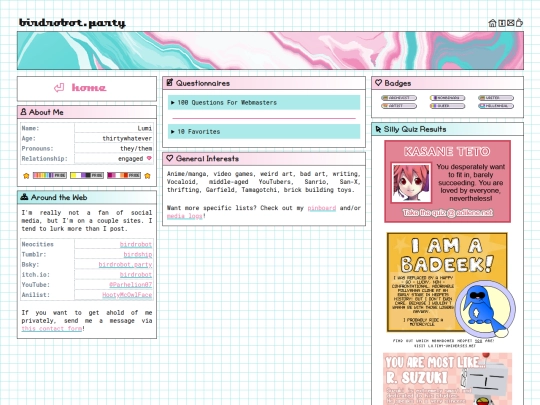Click 'Take the quiz @ adikoe.net' link
The image size is (540, 405).
(x=447, y=213)
